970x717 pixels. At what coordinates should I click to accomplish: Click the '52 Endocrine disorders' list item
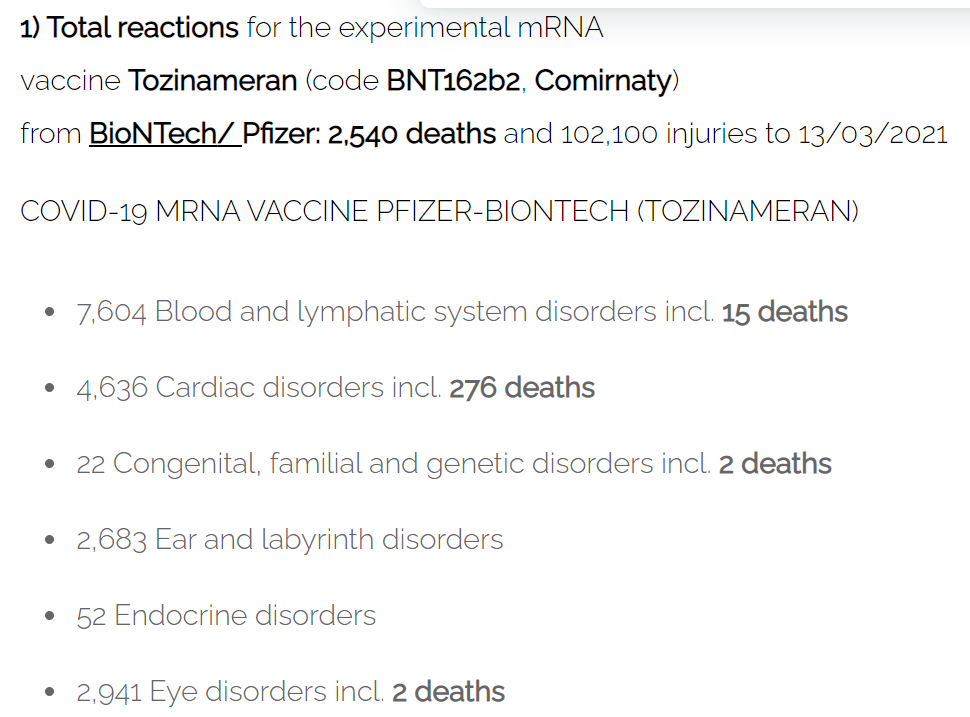coord(226,616)
